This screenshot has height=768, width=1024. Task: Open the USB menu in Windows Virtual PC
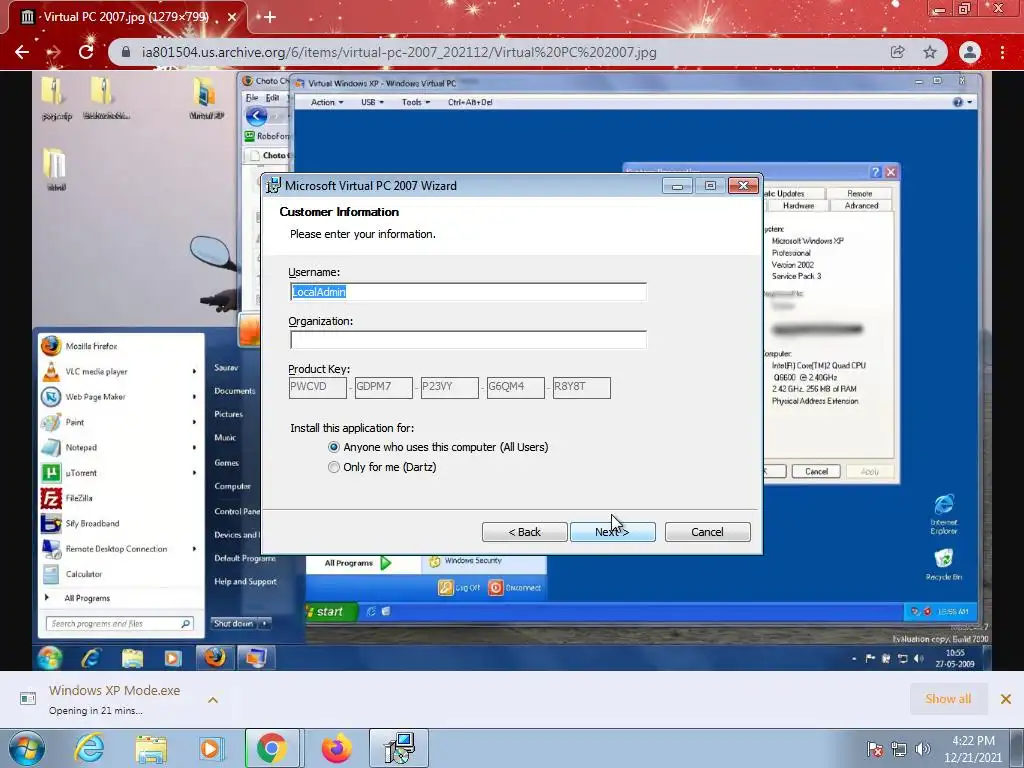372,103
